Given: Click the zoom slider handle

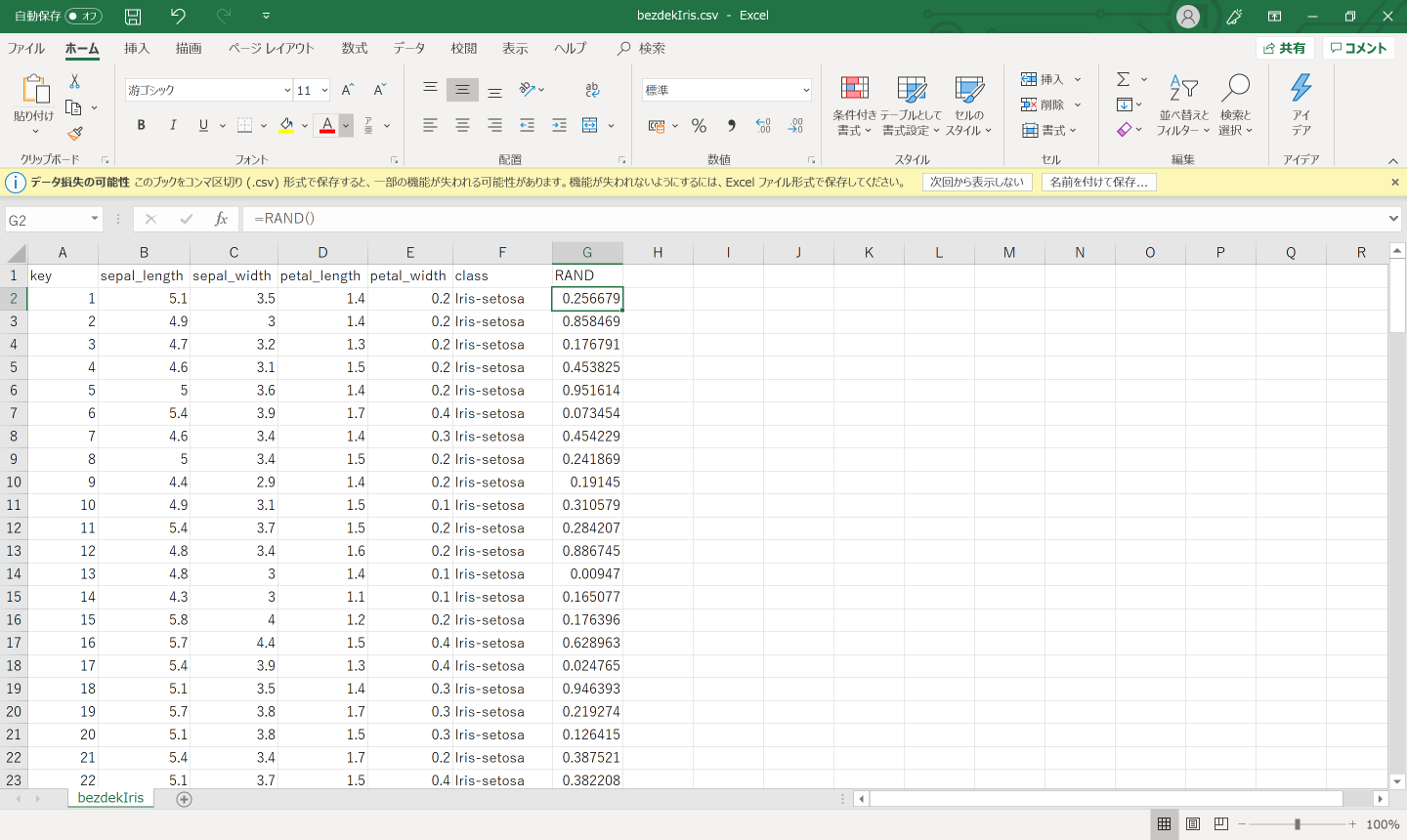Looking at the screenshot, I should [x=1298, y=824].
